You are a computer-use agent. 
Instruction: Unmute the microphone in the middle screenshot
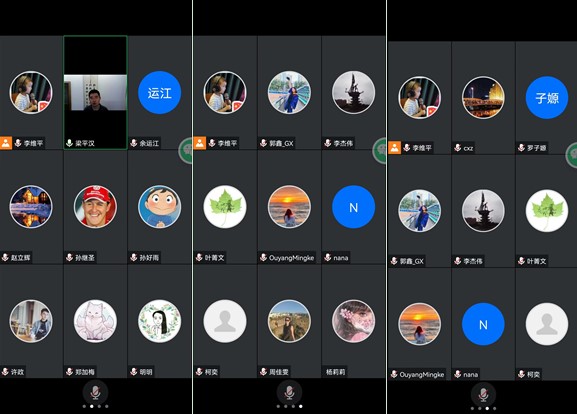tap(289, 393)
